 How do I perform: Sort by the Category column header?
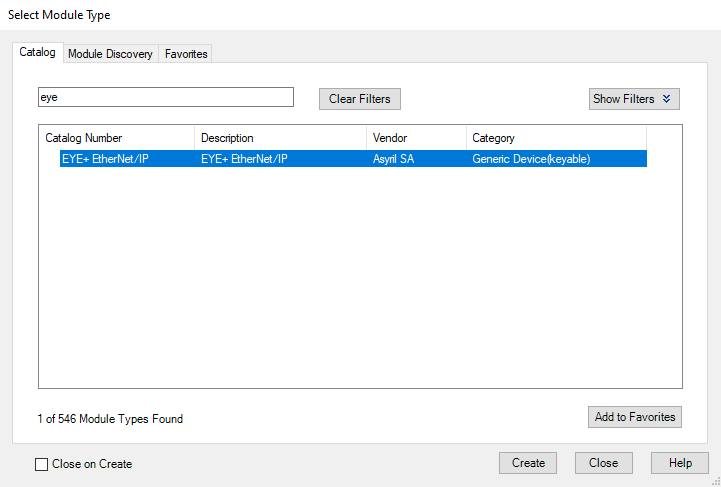555,138
